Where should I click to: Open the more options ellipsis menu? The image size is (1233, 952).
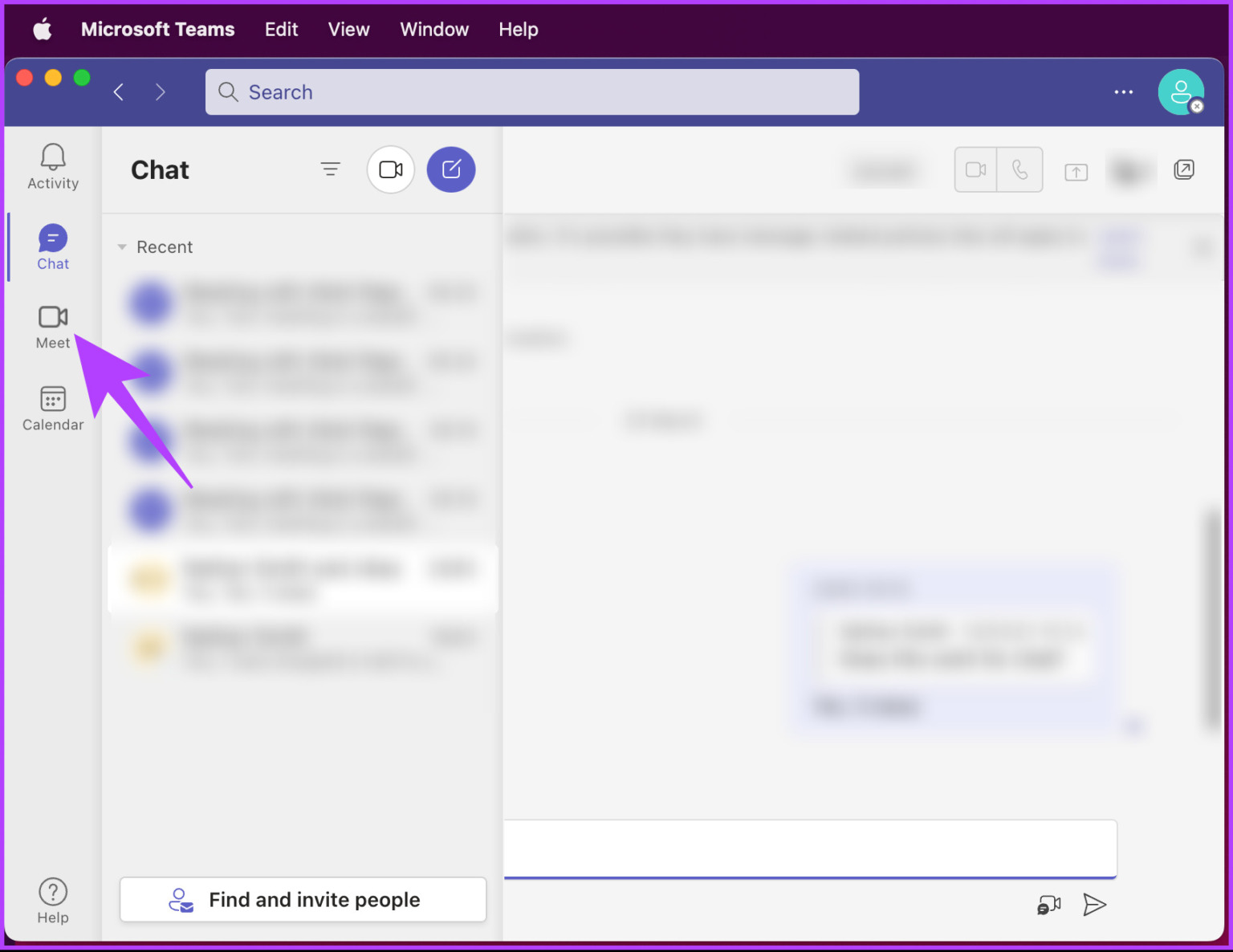tap(1123, 92)
